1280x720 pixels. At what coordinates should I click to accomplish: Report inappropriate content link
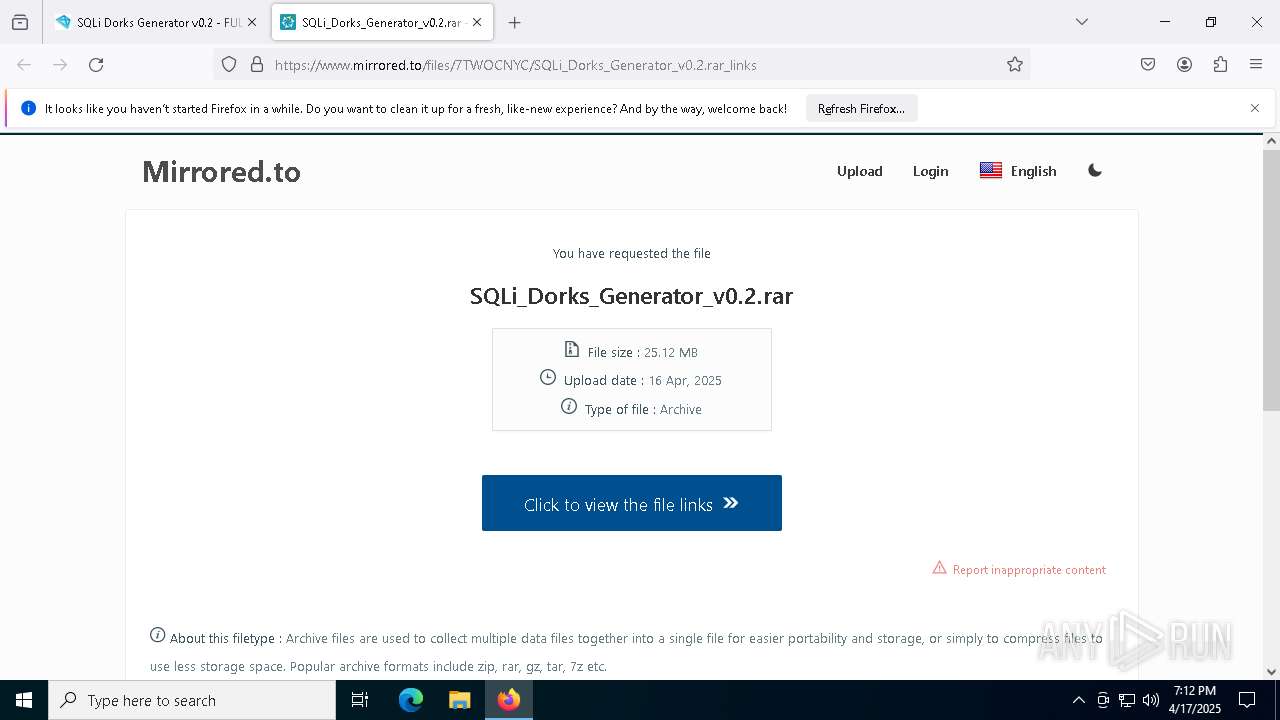pyautogui.click(x=1029, y=570)
